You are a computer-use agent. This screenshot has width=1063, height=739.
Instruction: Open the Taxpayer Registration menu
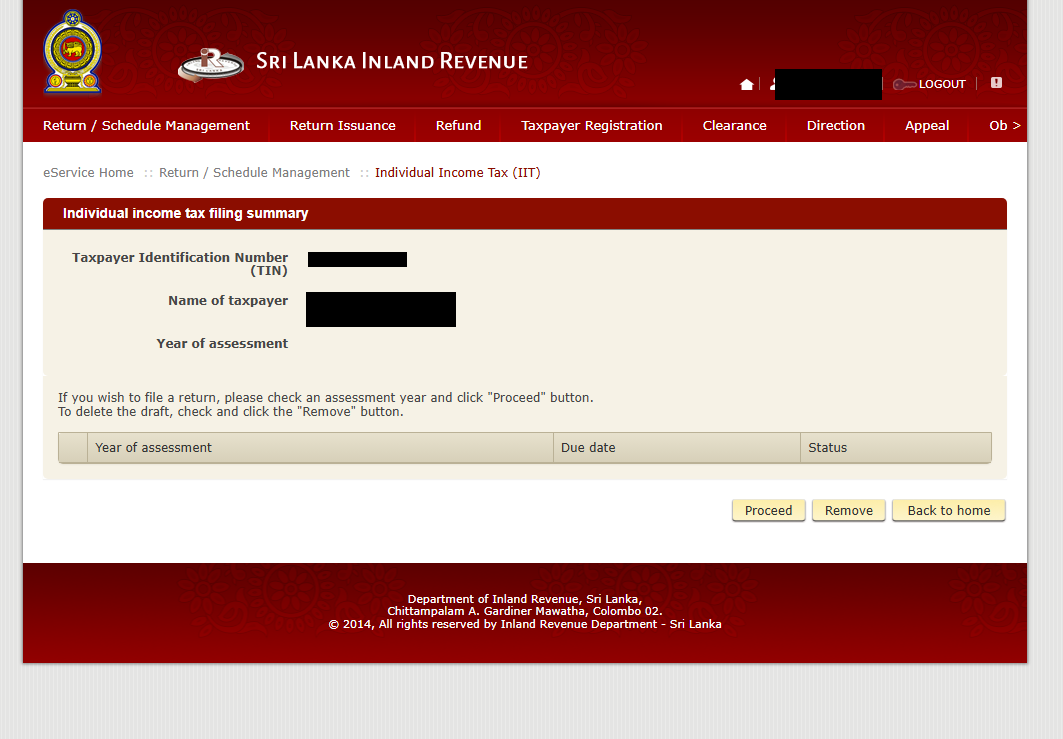(x=591, y=125)
